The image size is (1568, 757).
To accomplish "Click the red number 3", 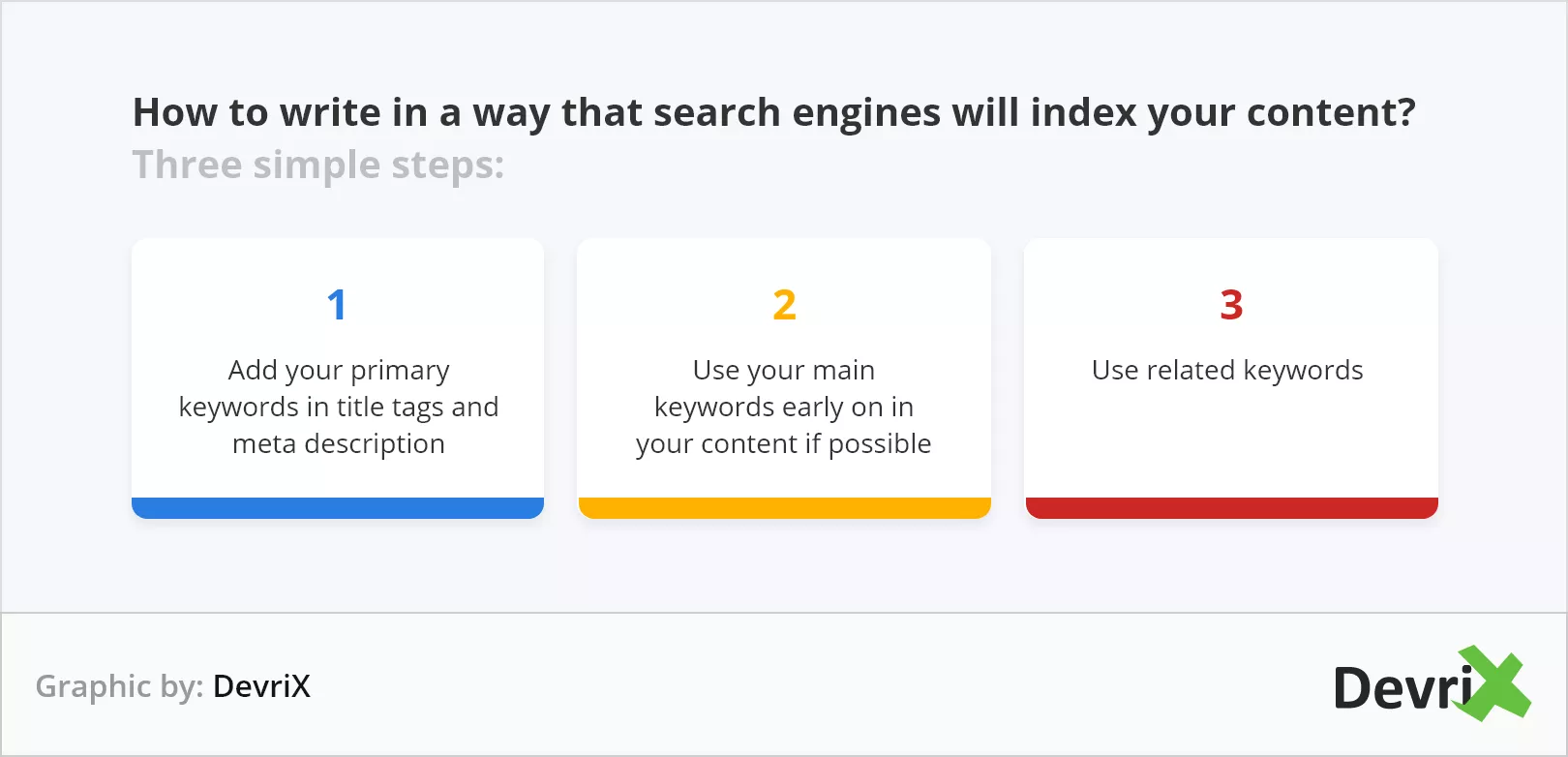I will 1231,305.
